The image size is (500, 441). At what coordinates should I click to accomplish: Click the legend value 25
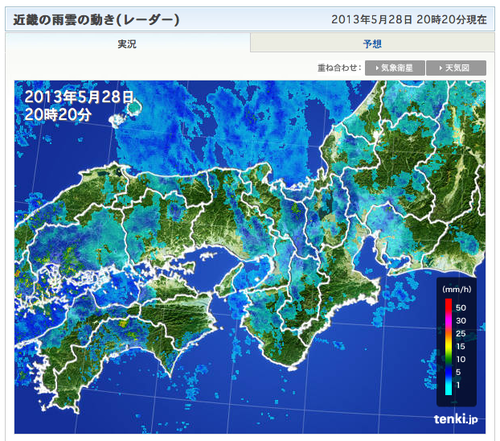461,334
